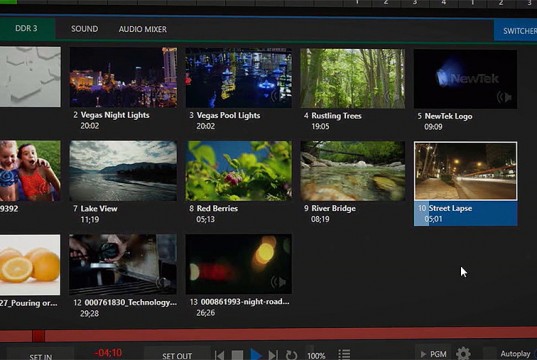This screenshot has height=360, width=537.
Task: Toggle the loop playback icon
Action: 291,355
